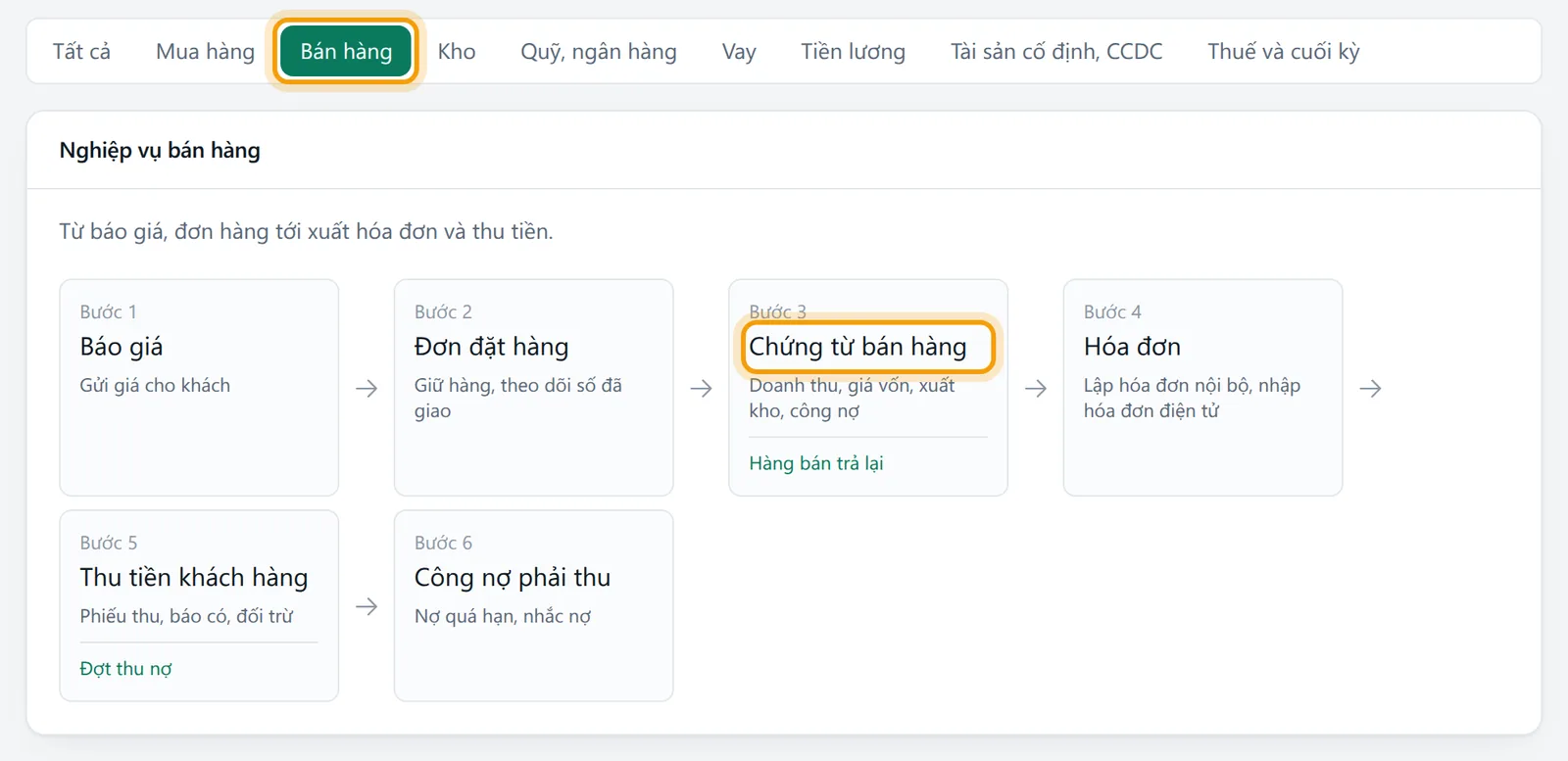Follow the "Đợt thu nợ" link

[x=125, y=669]
